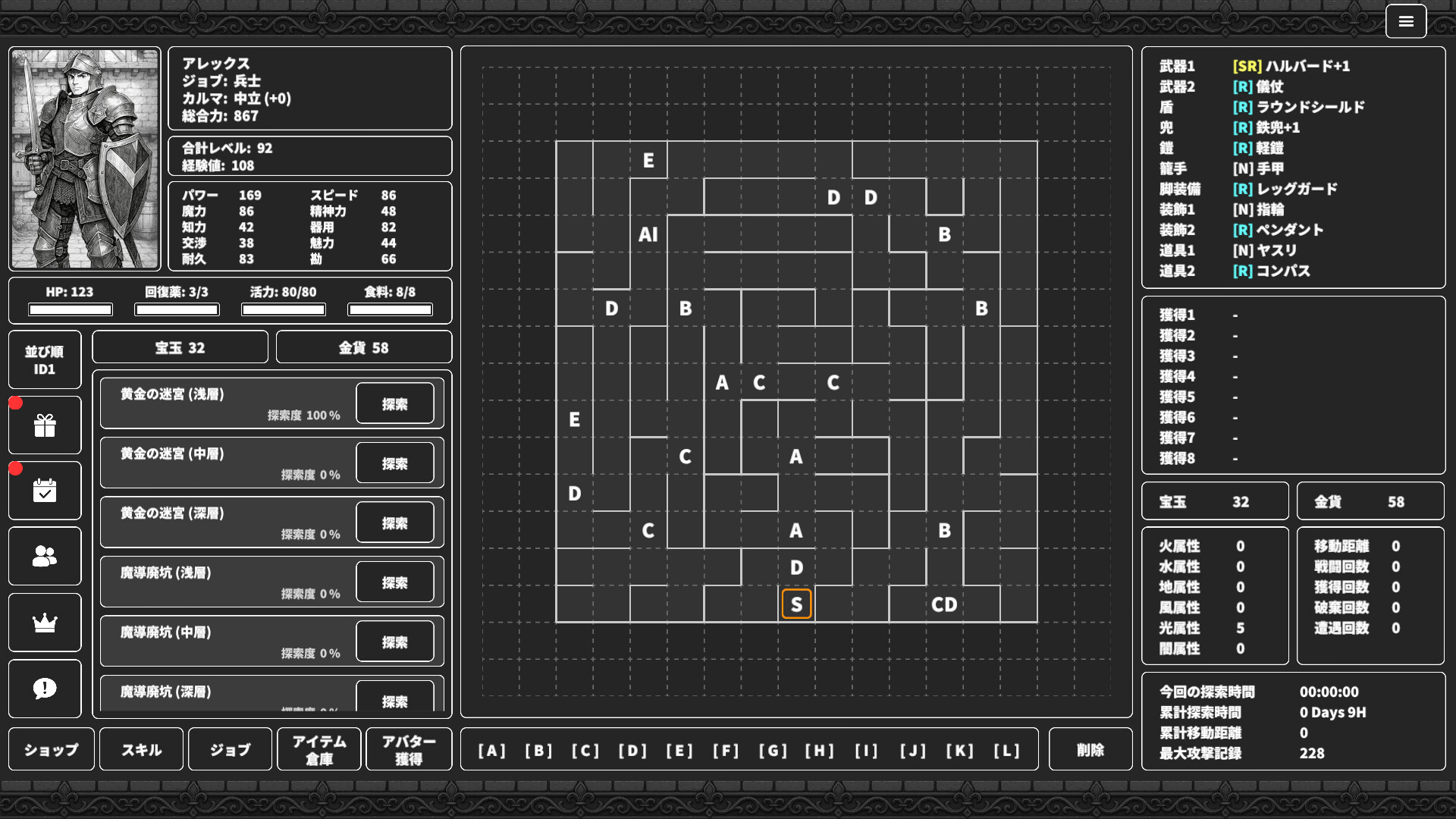Open the crown ranking icon
1456x819 pixels.
pos(45,623)
